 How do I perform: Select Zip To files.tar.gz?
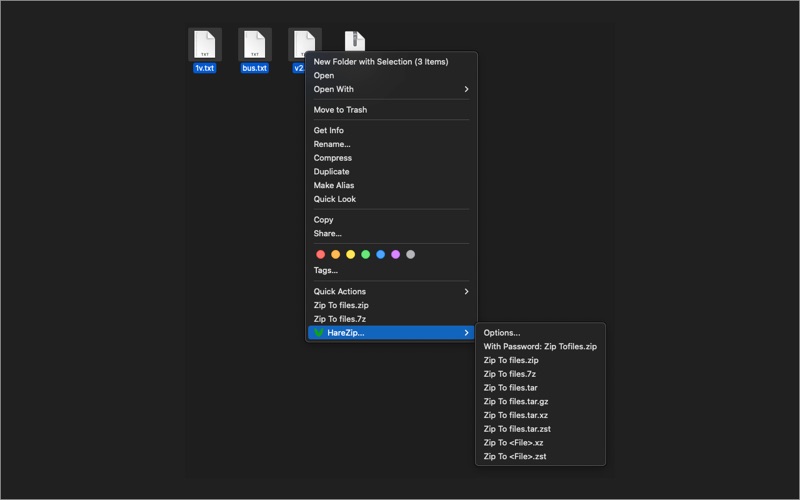[540, 402]
